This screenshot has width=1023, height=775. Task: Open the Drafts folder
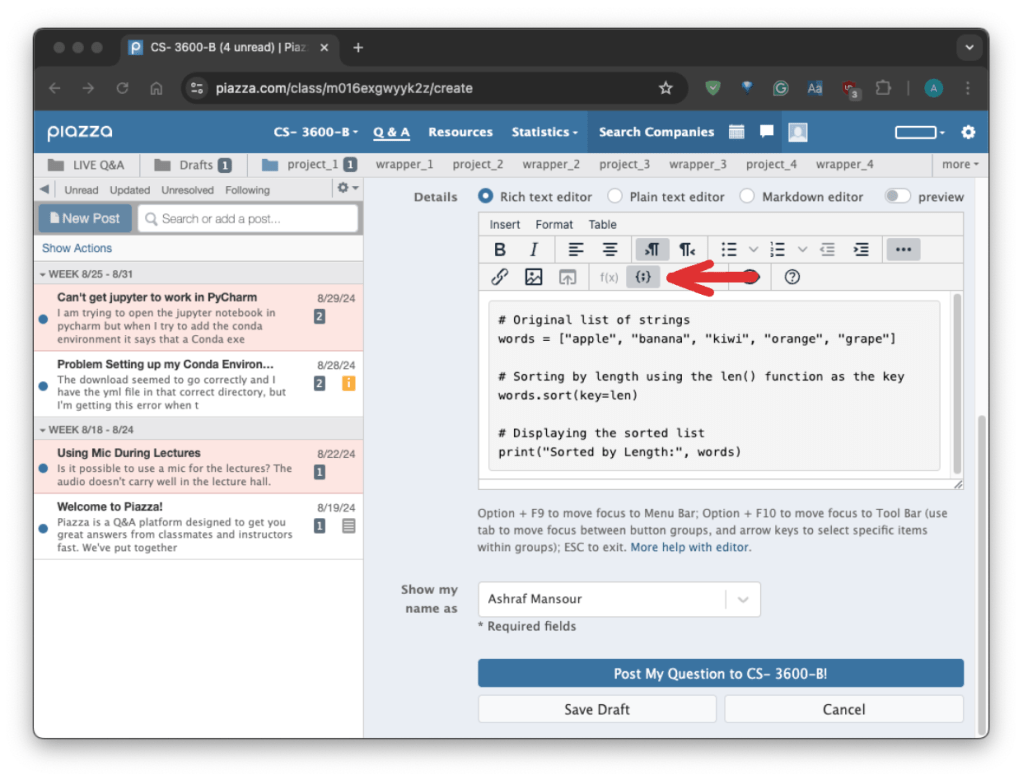[x=192, y=164]
